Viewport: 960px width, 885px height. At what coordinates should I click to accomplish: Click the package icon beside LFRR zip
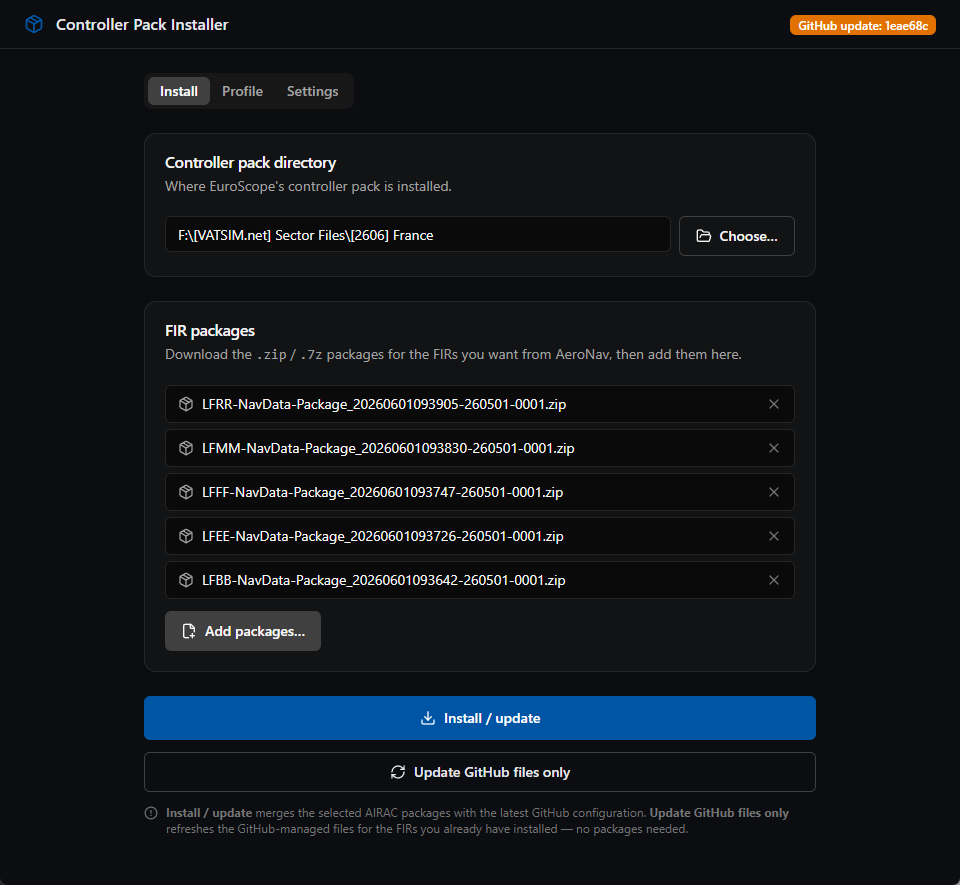pos(186,404)
